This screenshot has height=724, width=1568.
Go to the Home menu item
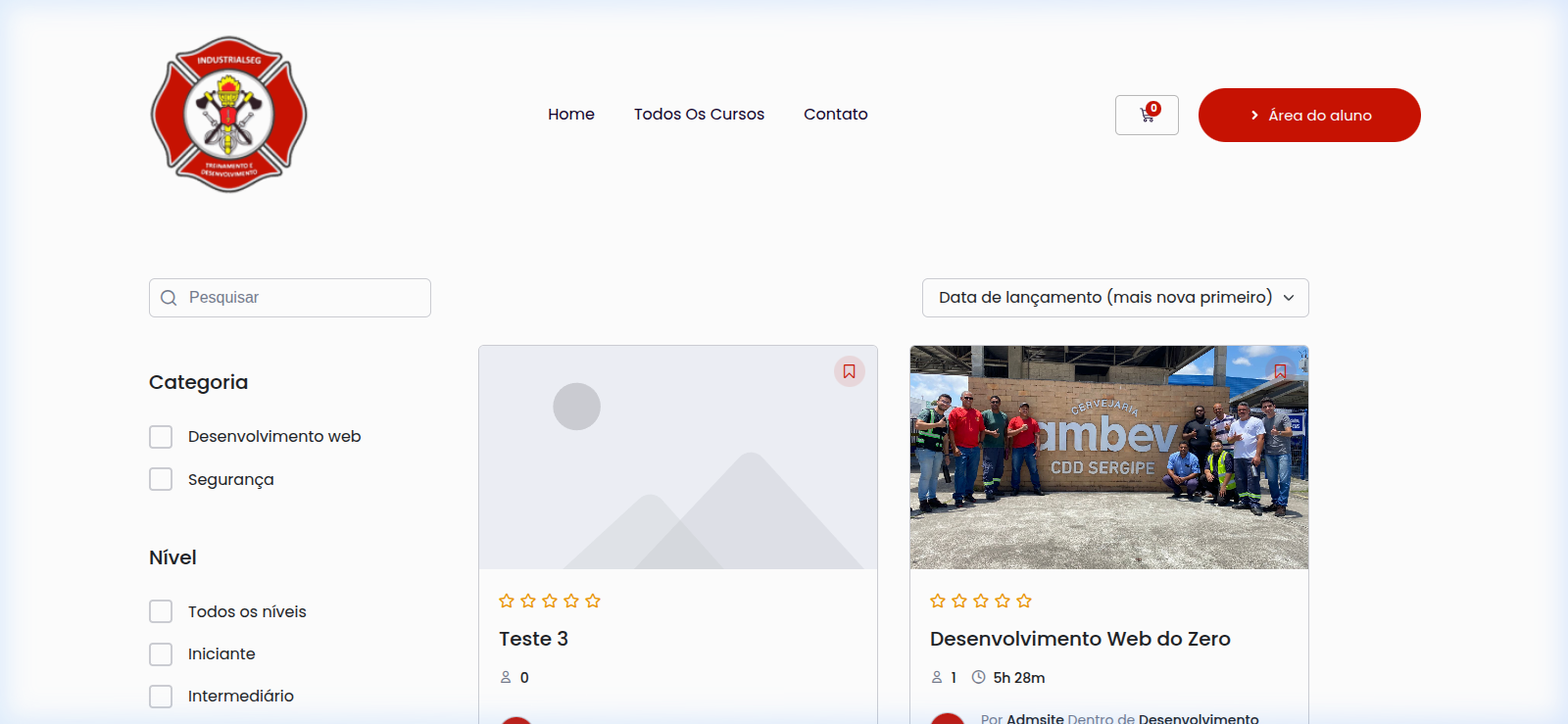click(570, 115)
